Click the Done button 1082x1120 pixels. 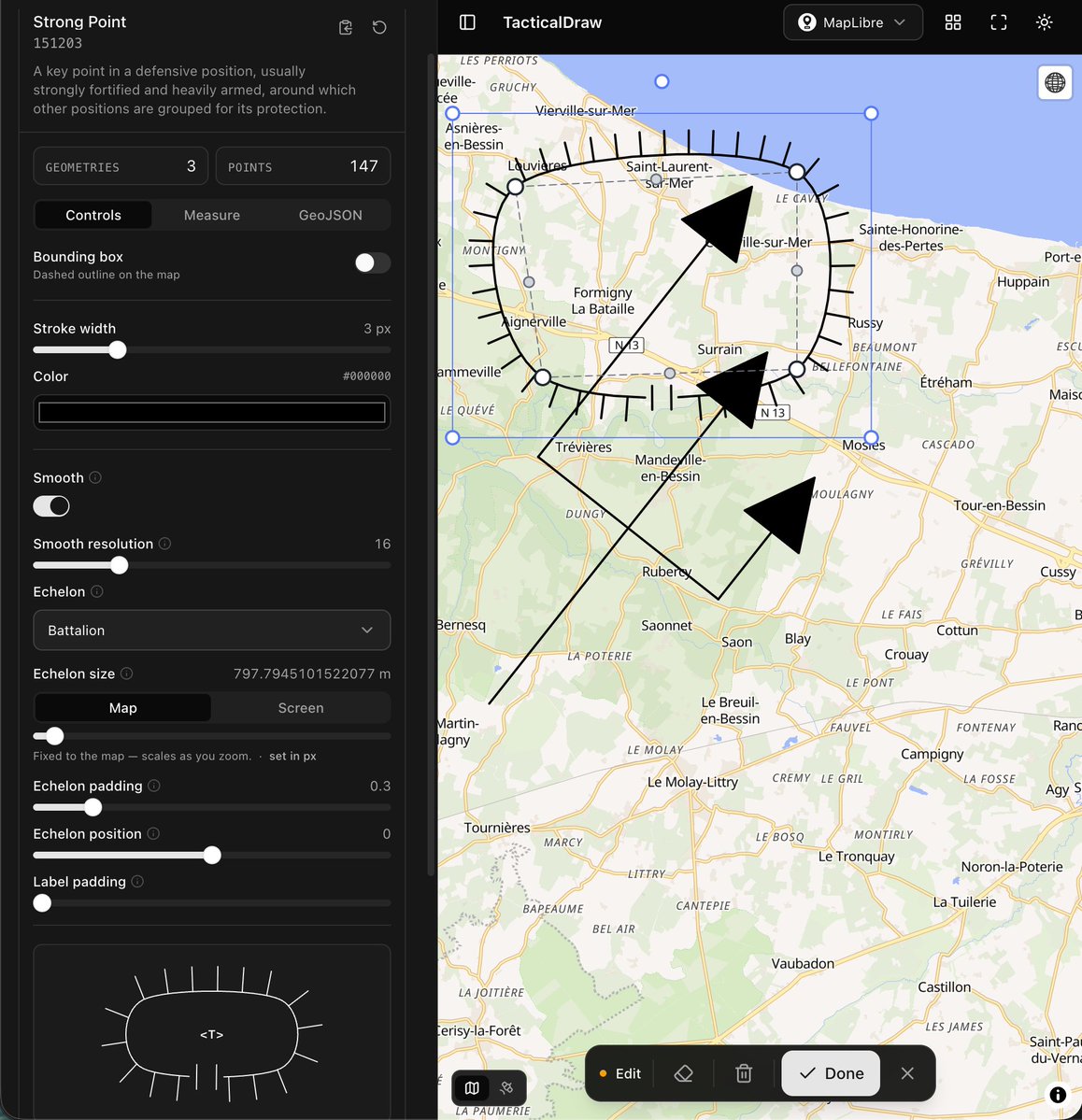coord(831,1073)
